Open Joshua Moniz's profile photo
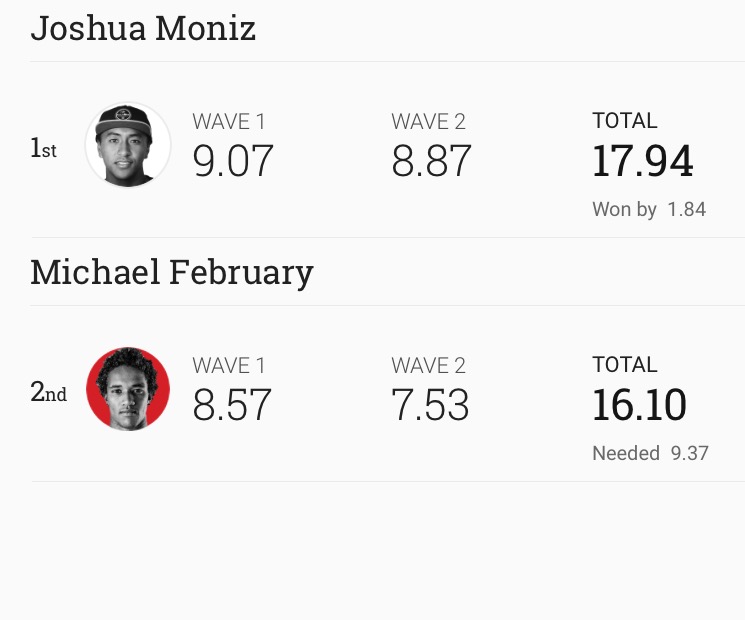745x620 pixels. coord(128,144)
